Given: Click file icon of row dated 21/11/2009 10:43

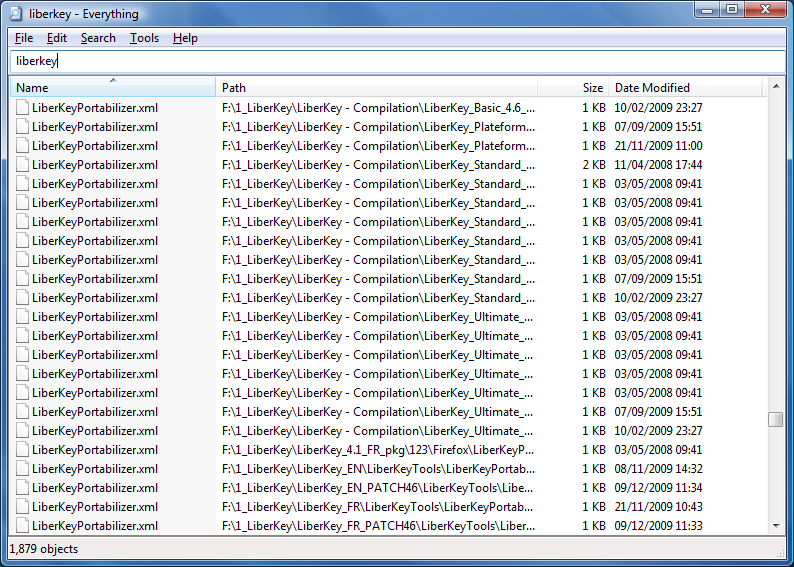Looking at the screenshot, I should 22,506.
